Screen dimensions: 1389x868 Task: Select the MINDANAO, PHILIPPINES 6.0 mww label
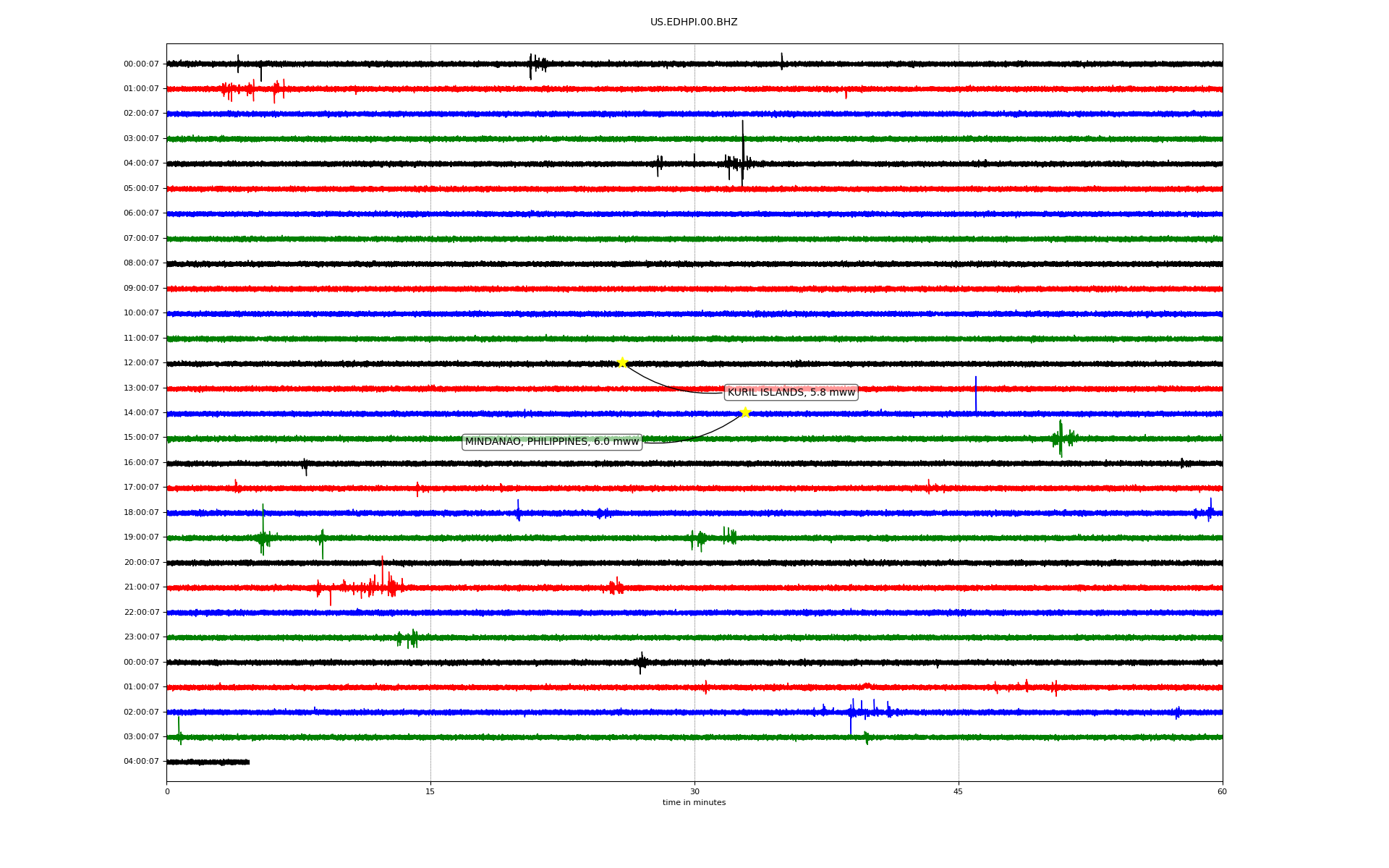pos(551,441)
